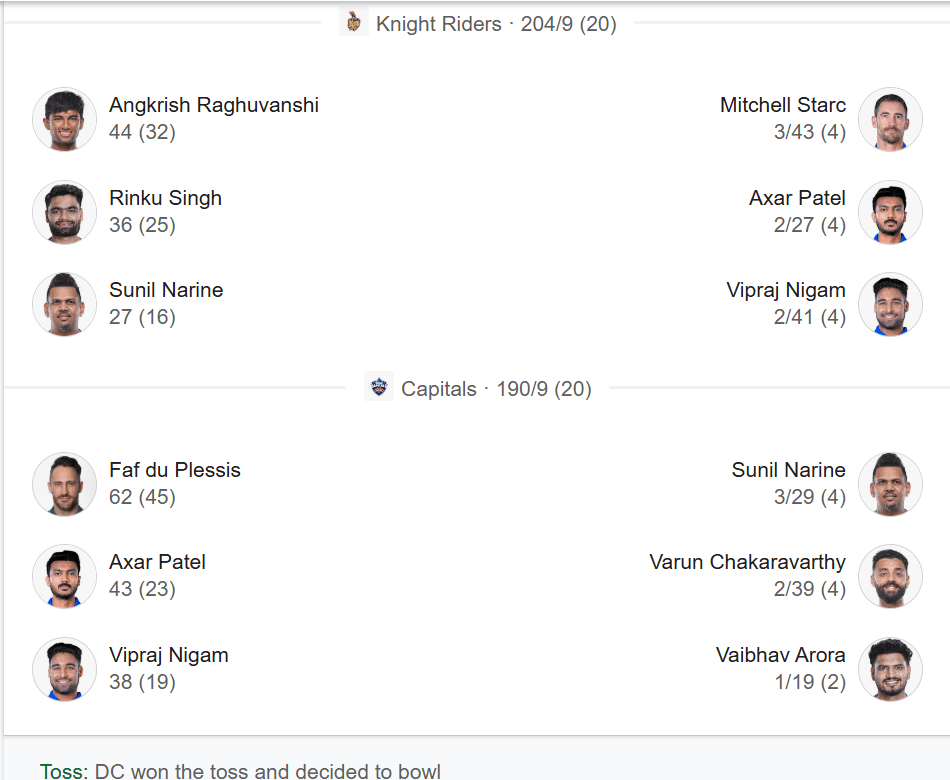Select Sunil Narine in Knight Riders batting
This screenshot has height=780, width=950.
(x=166, y=290)
